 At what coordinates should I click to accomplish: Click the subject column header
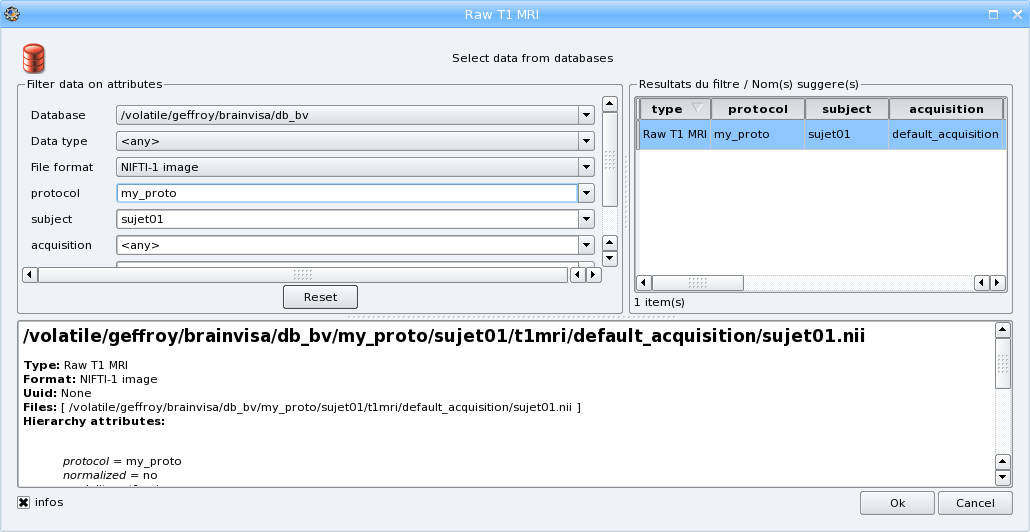click(846, 109)
